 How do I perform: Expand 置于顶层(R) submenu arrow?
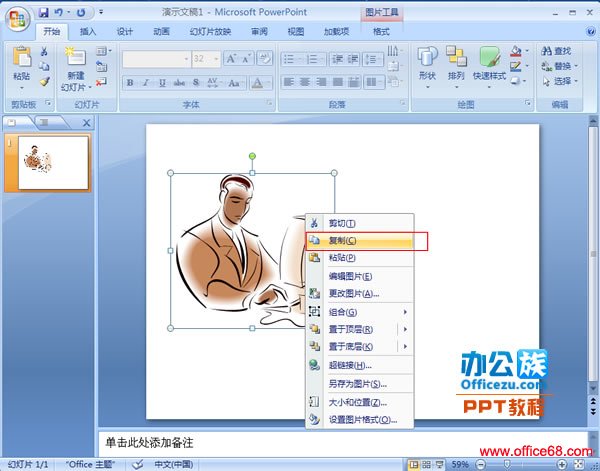(x=405, y=329)
